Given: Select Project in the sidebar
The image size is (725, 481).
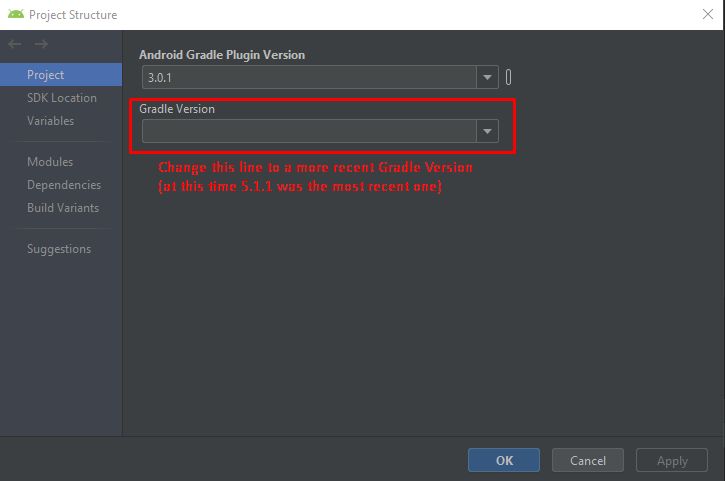Looking at the screenshot, I should 61,74.
